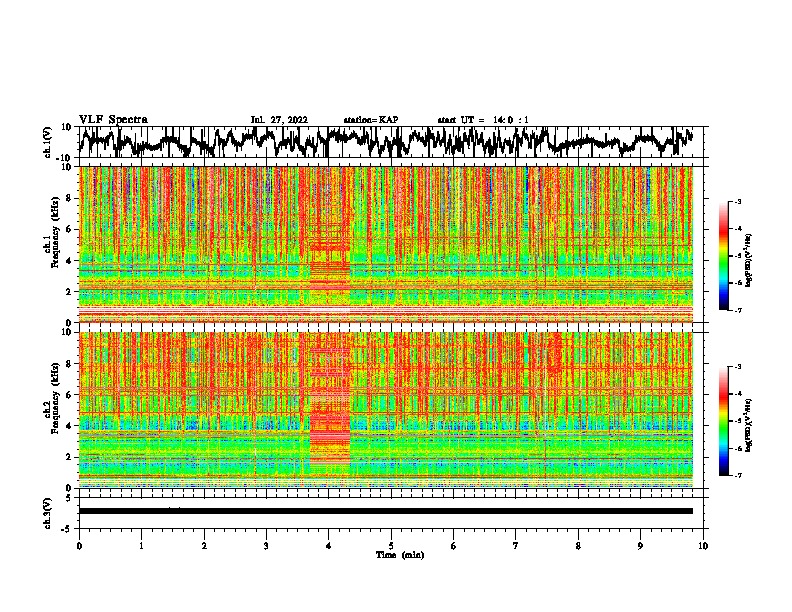Click the "-7" tick on the ch.2 colorbar

click(x=738, y=475)
